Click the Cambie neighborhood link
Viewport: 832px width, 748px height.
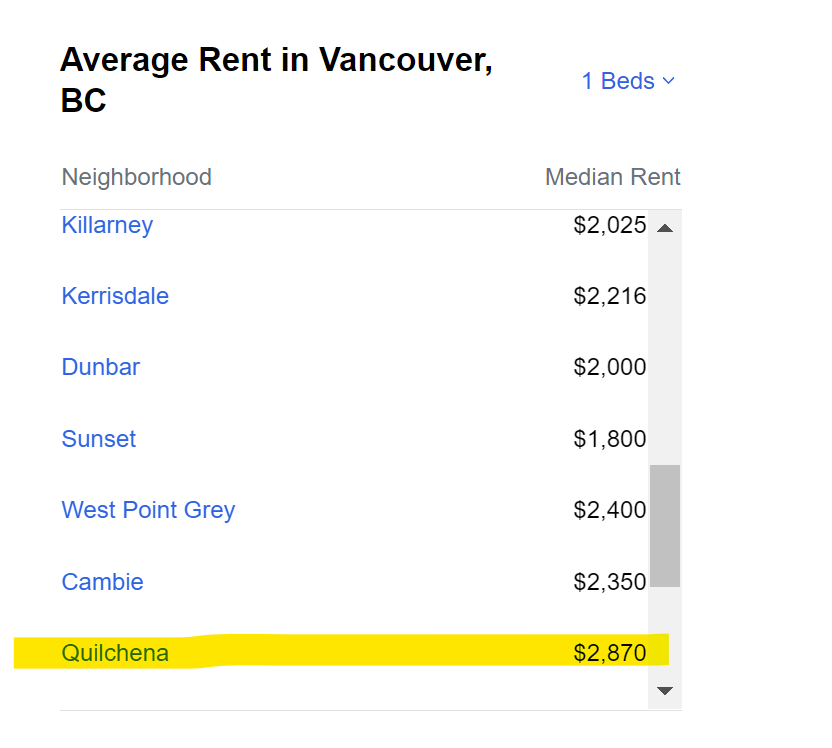(x=102, y=582)
